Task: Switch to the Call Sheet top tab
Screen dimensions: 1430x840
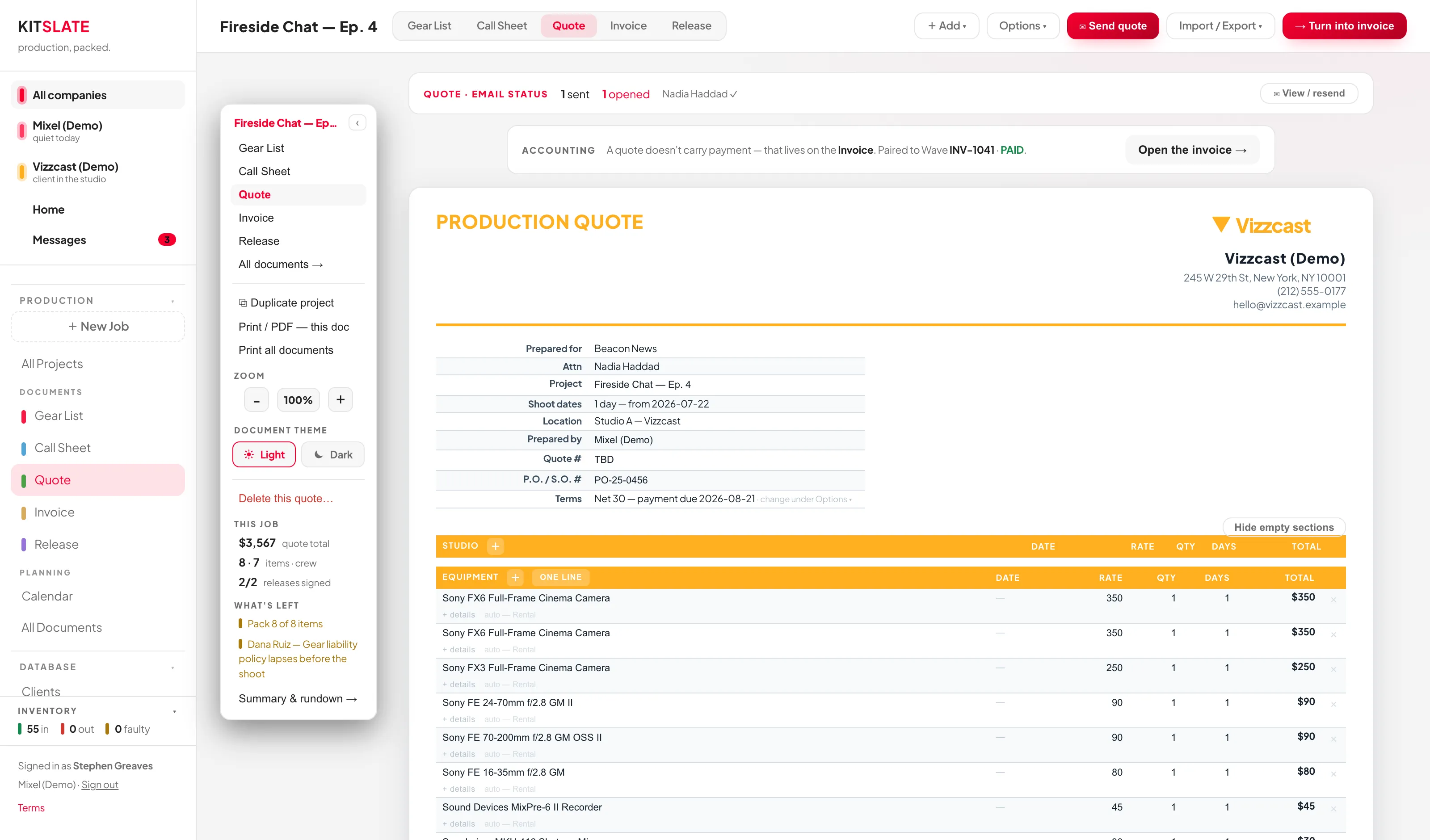Action: [502, 25]
